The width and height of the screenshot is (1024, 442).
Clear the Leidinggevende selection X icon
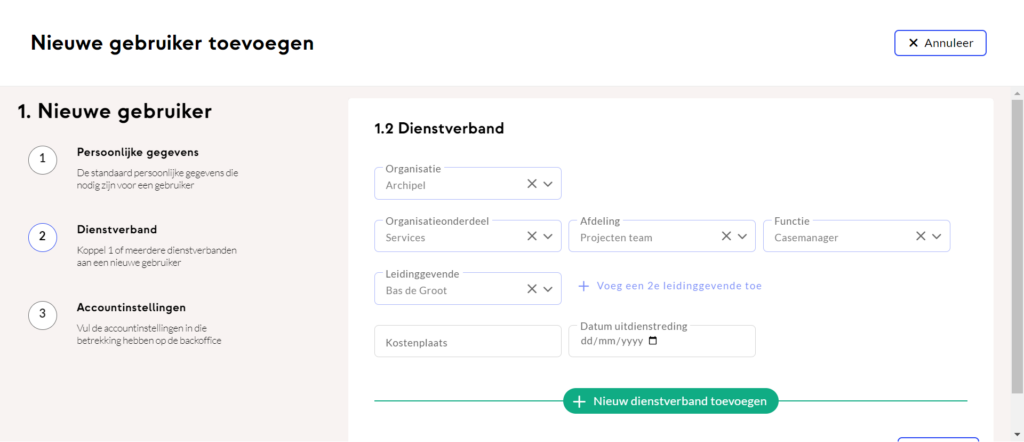pos(532,289)
